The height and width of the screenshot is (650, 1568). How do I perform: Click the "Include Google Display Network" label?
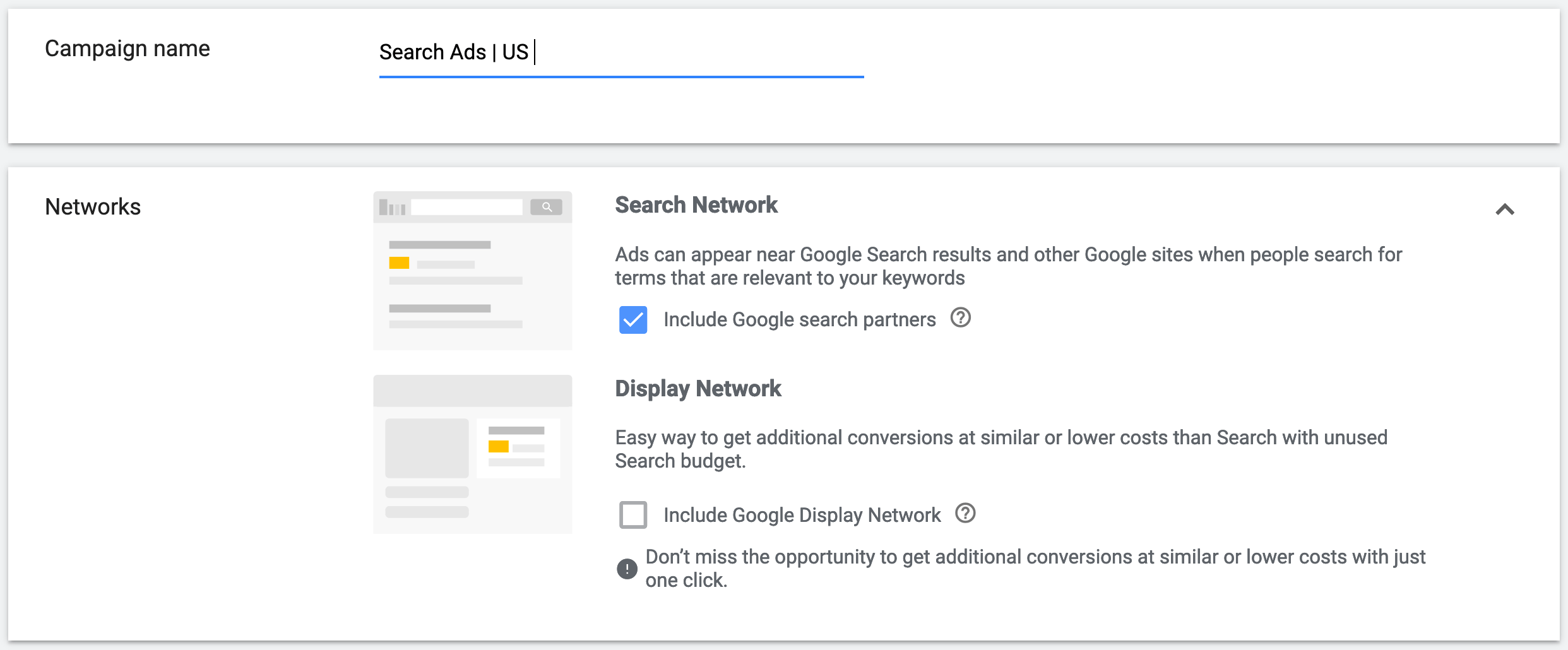802,516
